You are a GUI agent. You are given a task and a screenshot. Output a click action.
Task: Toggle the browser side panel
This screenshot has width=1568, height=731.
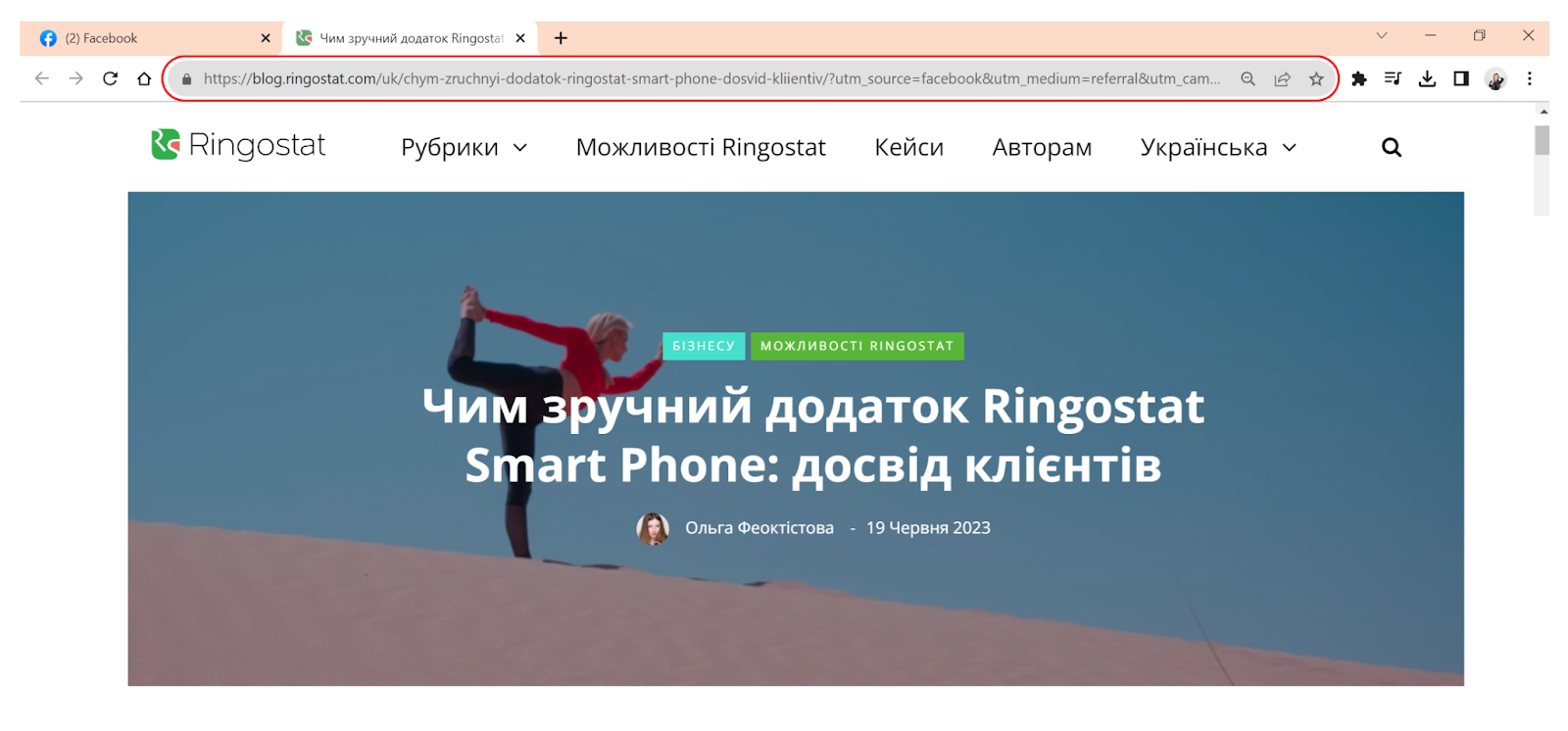pyautogui.click(x=1461, y=78)
